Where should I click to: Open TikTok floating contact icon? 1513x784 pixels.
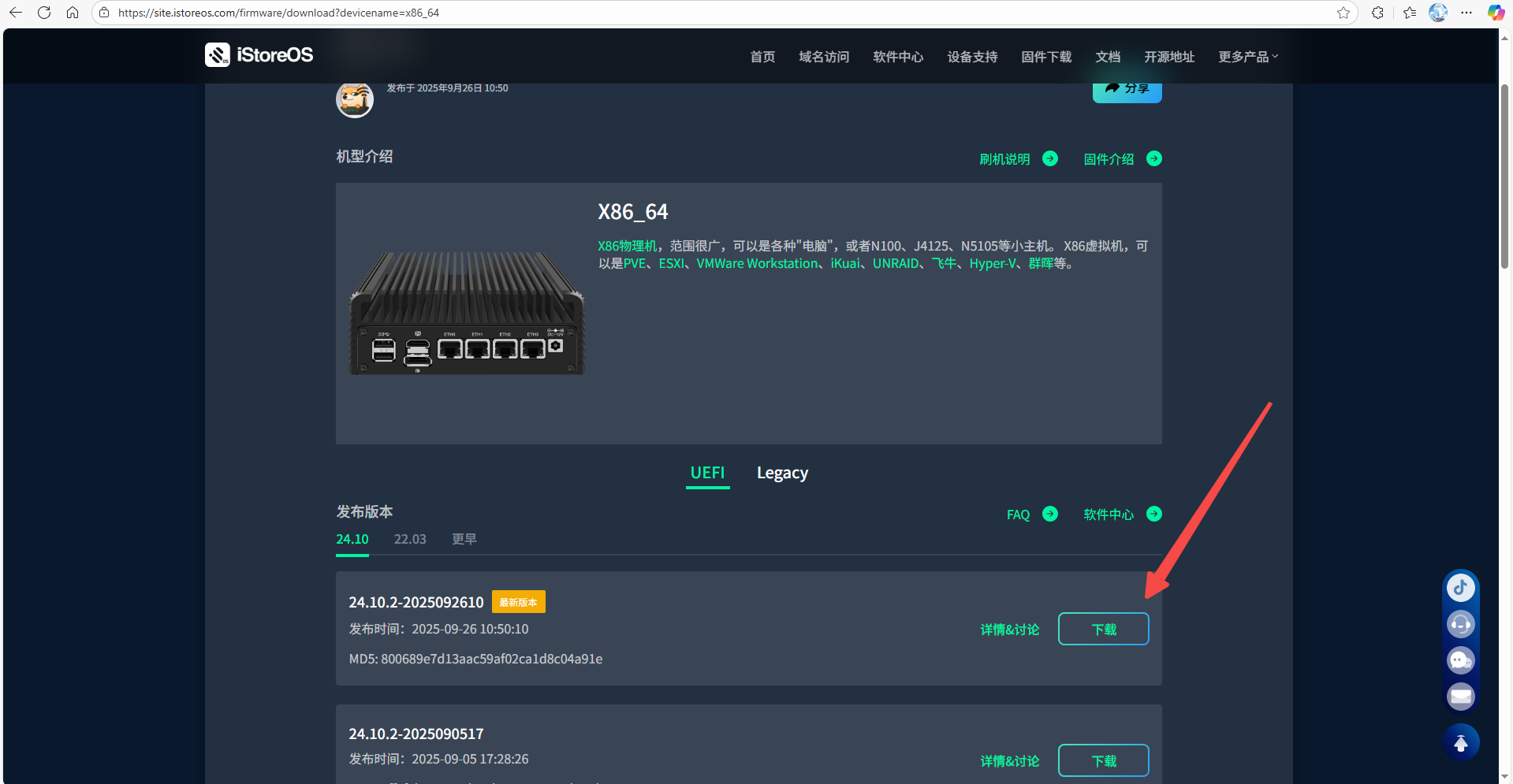(x=1461, y=588)
